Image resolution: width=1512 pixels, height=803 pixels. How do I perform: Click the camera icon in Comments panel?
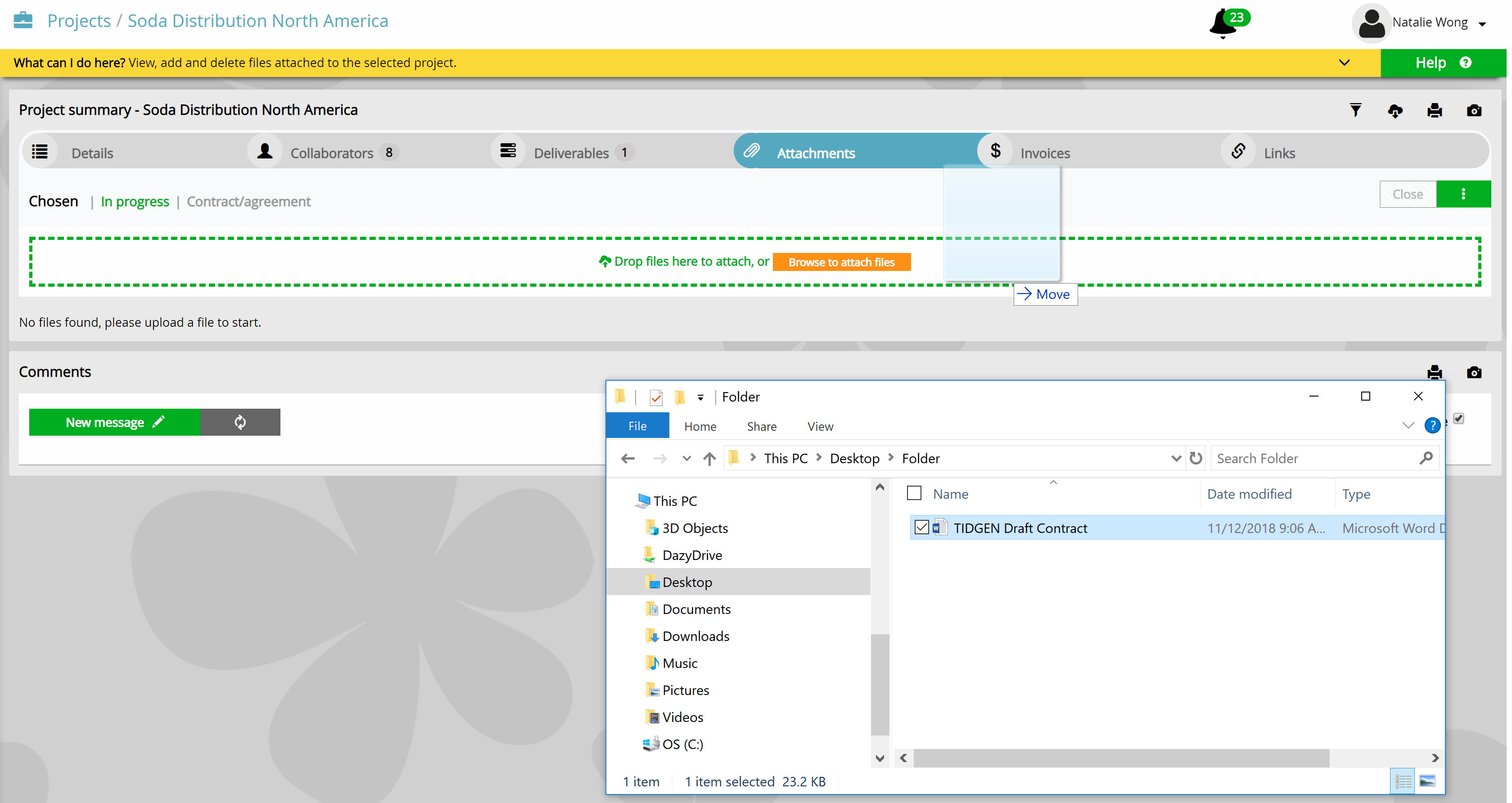[x=1474, y=372]
